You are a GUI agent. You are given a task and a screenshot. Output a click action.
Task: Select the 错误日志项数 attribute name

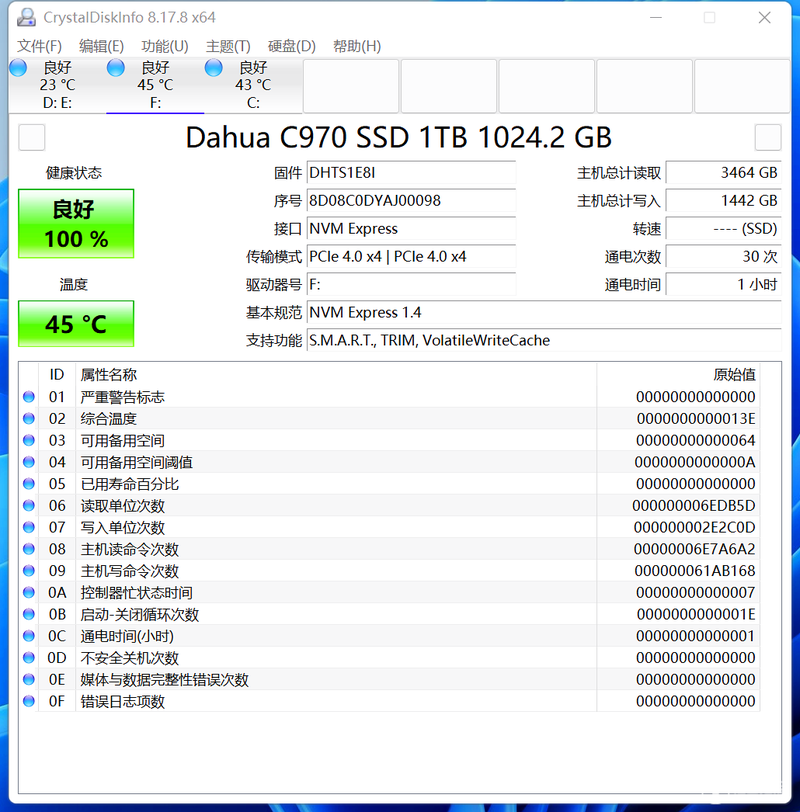pyautogui.click(x=122, y=702)
